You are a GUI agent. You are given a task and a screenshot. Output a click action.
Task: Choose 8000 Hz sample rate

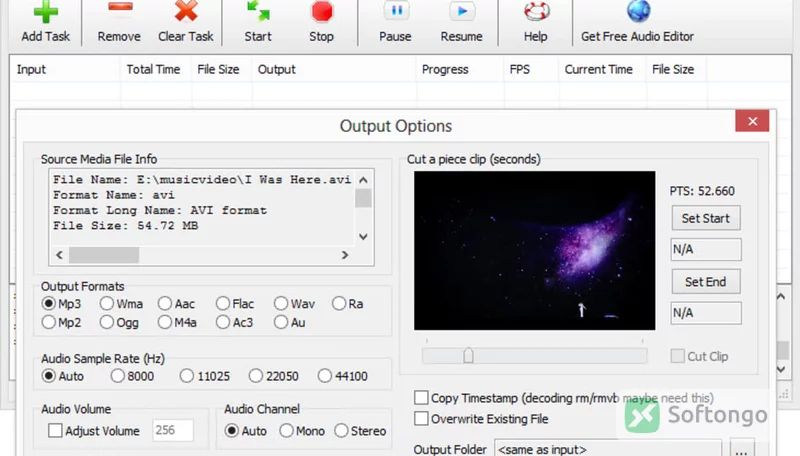(118, 376)
